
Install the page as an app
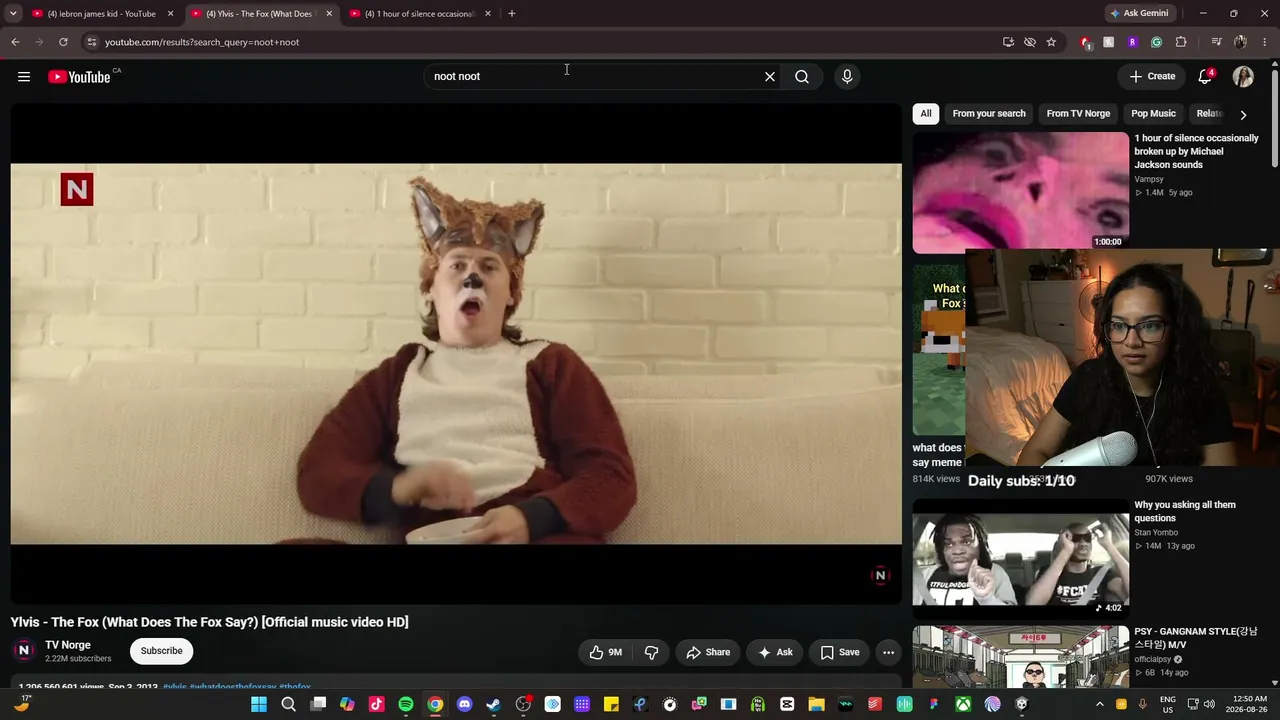point(1008,42)
